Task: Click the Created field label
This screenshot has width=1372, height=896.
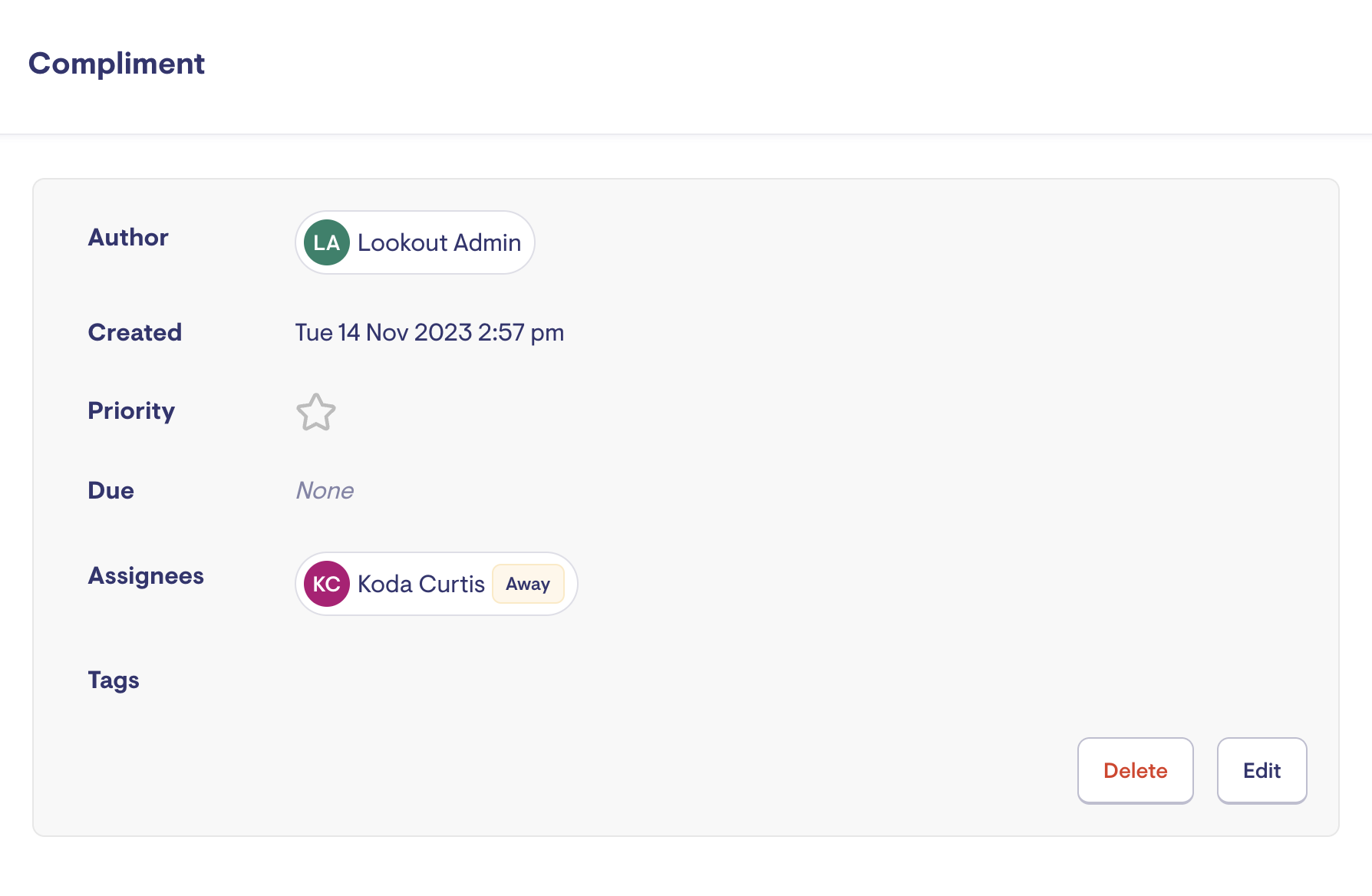Action: pos(135,332)
